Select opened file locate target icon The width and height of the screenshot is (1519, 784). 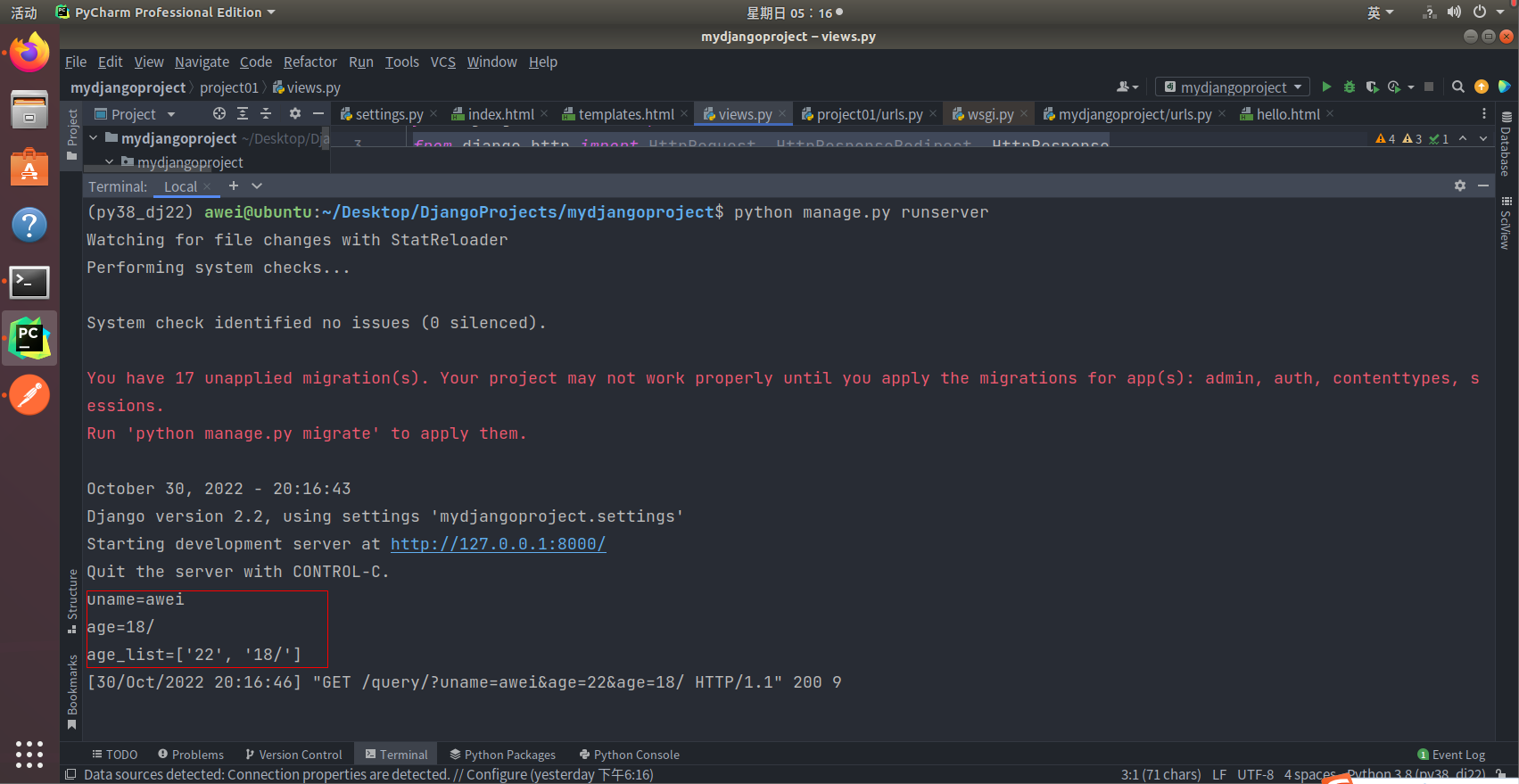pos(219,113)
